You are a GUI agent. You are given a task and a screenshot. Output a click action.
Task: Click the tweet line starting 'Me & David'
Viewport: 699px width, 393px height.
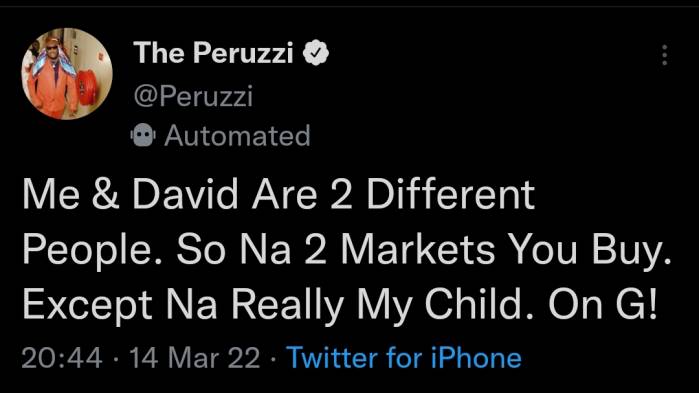point(279,195)
